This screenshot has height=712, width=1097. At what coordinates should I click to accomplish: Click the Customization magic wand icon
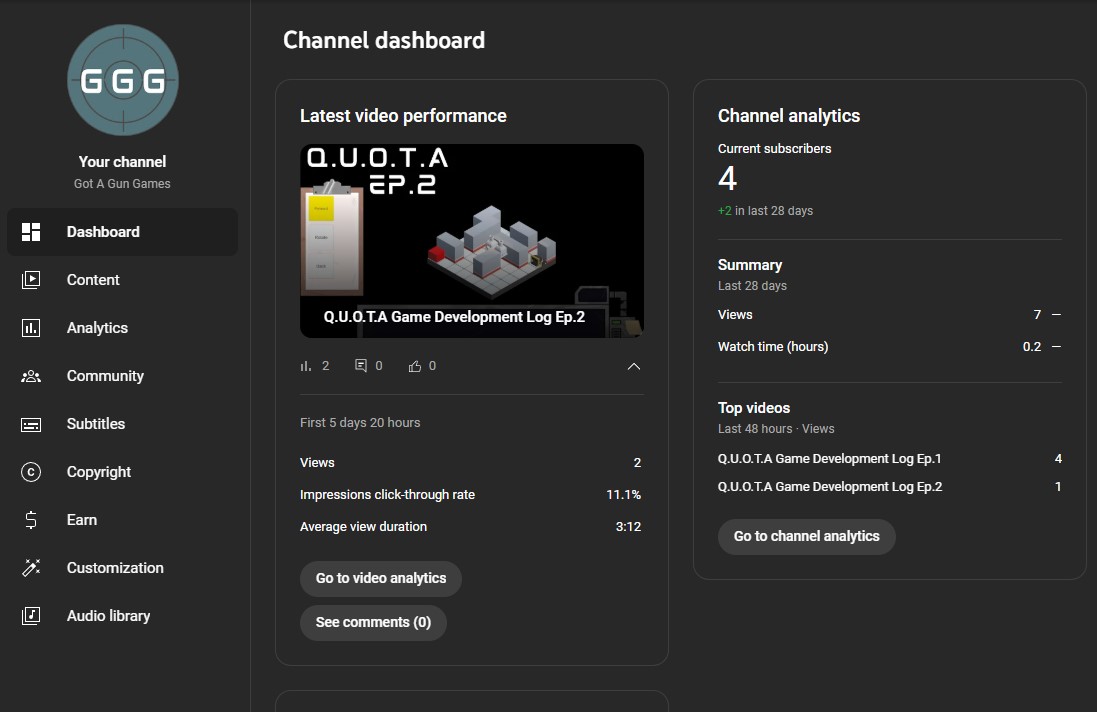(31, 568)
